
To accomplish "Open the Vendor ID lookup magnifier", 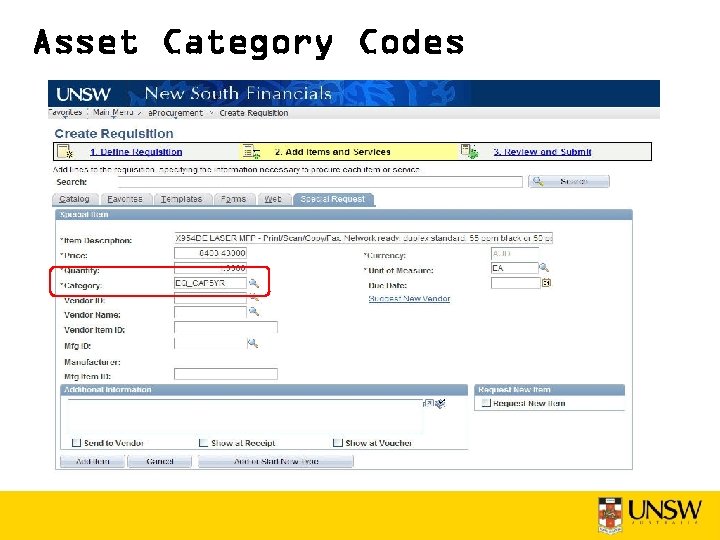I will click(254, 298).
